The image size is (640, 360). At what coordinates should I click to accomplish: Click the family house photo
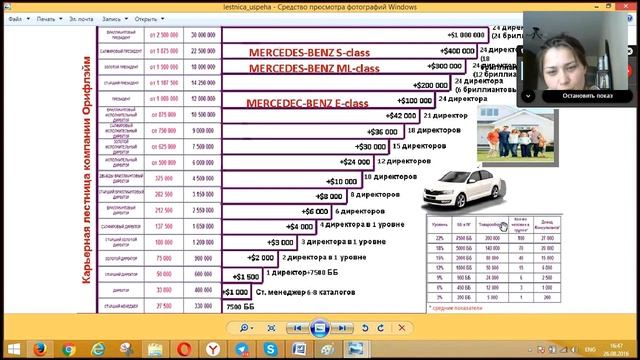coord(516,135)
